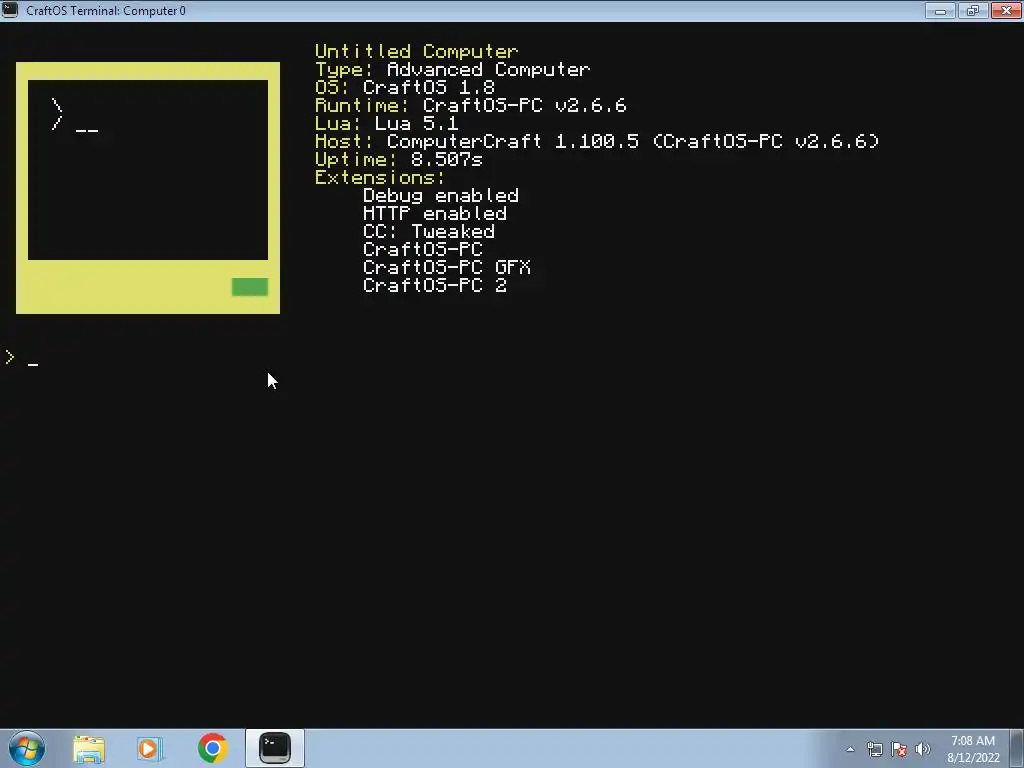Select the CraftOS Terminal taskbar button
1024x768 pixels.
(x=275, y=748)
